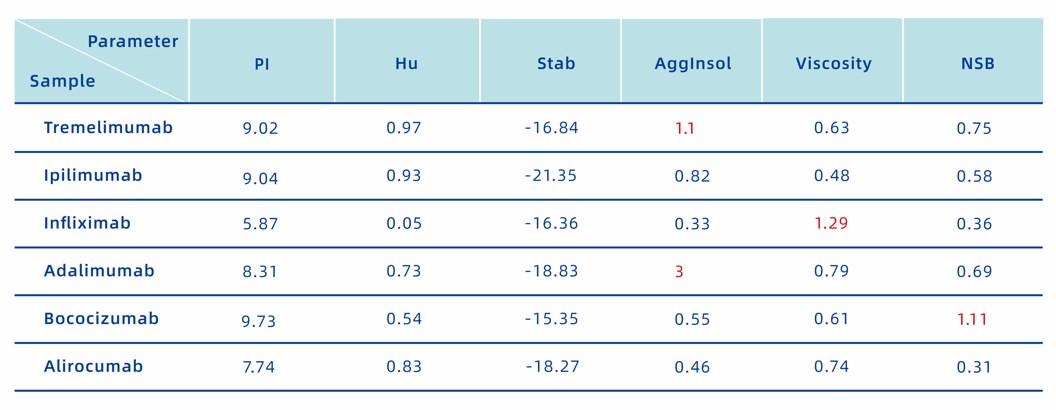1056x410 pixels.
Task: Click the red AggInsol value 1.1
Action: [685, 129]
